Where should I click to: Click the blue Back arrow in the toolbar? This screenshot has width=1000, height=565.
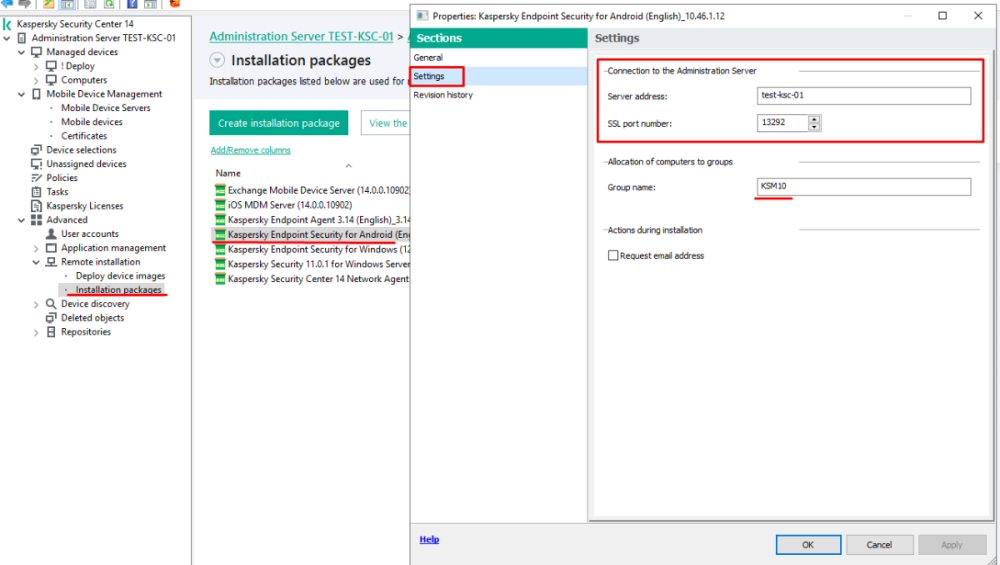[x=7, y=3]
